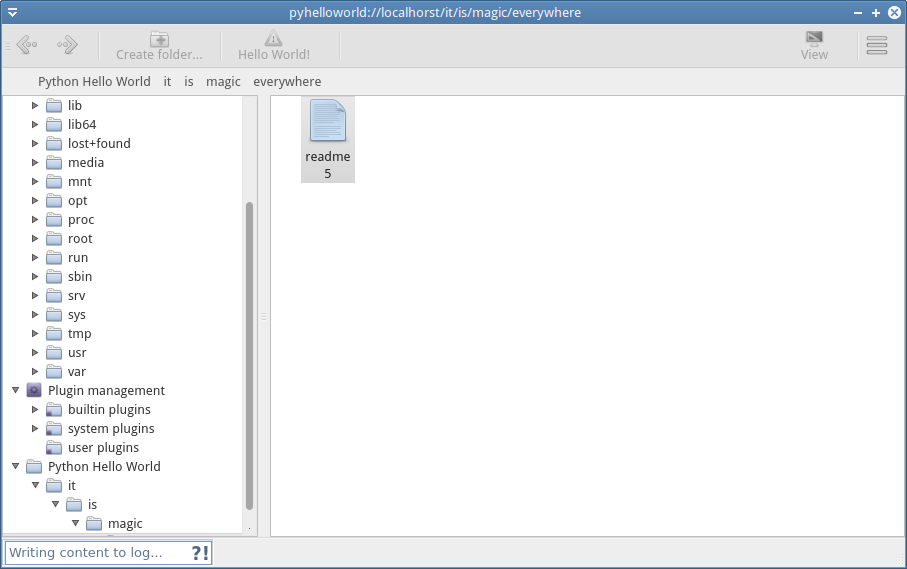The image size is (907, 569).
Task: Go forward with the right arrow icon
Action: click(67, 45)
